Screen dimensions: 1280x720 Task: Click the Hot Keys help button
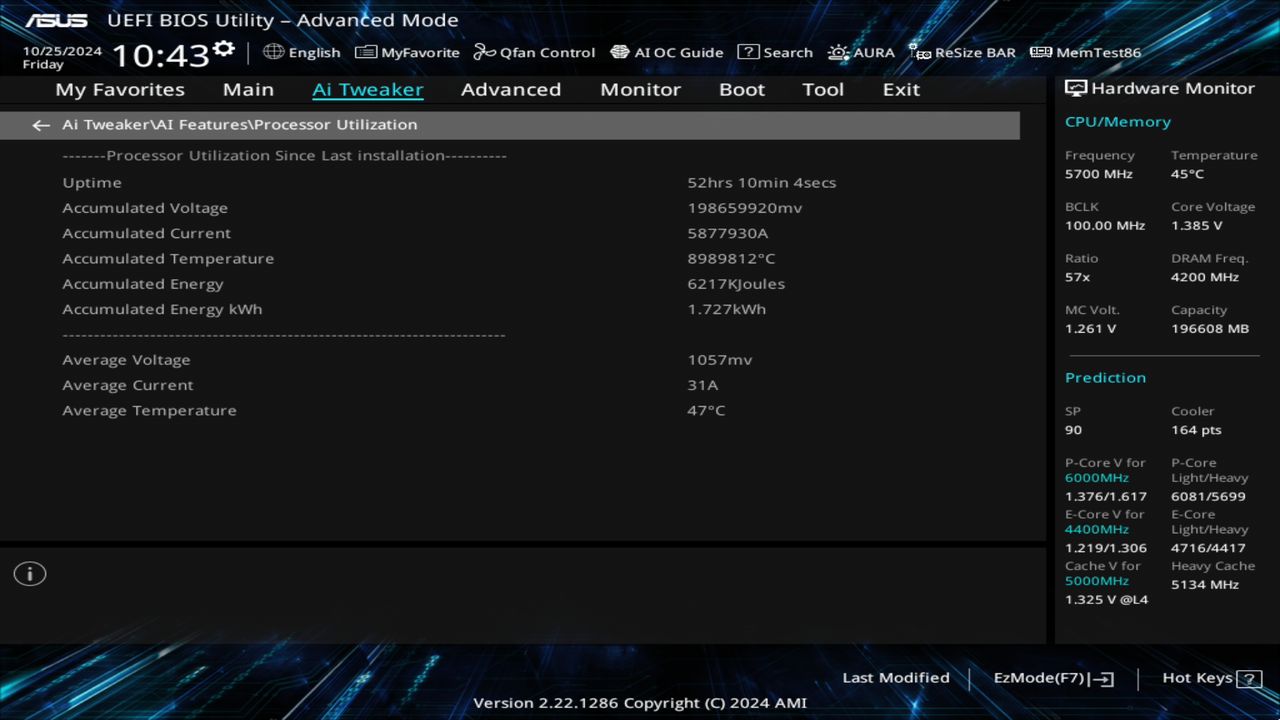(1196, 677)
